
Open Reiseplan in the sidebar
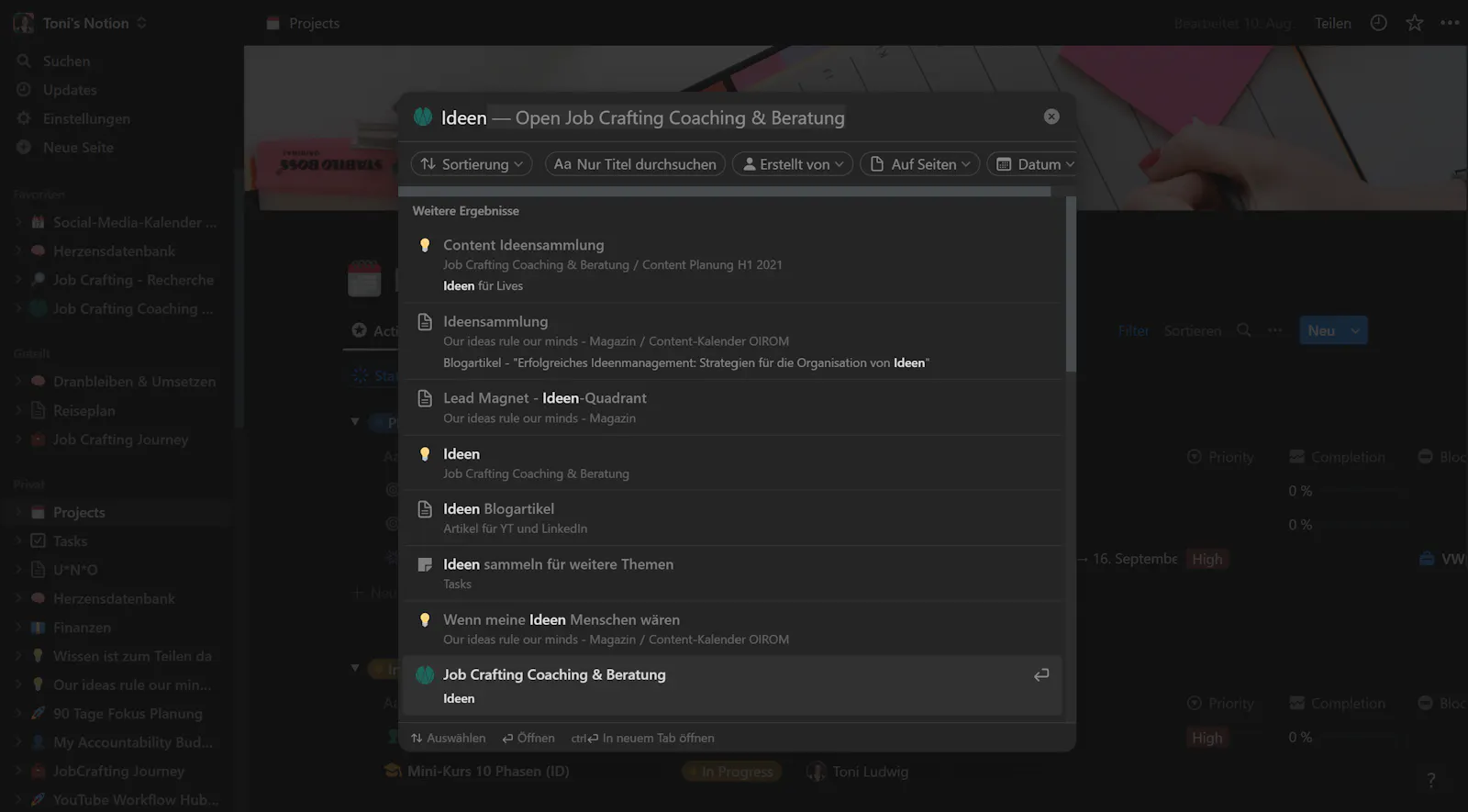[84, 411]
